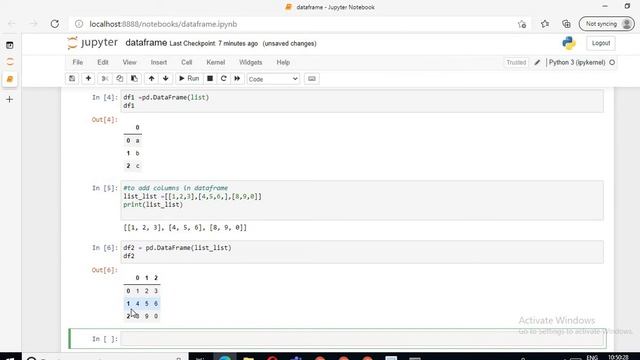Viewport: 640px width, 360px height.
Task: Click value 'c' in the df1 output table
Action: click(138, 166)
